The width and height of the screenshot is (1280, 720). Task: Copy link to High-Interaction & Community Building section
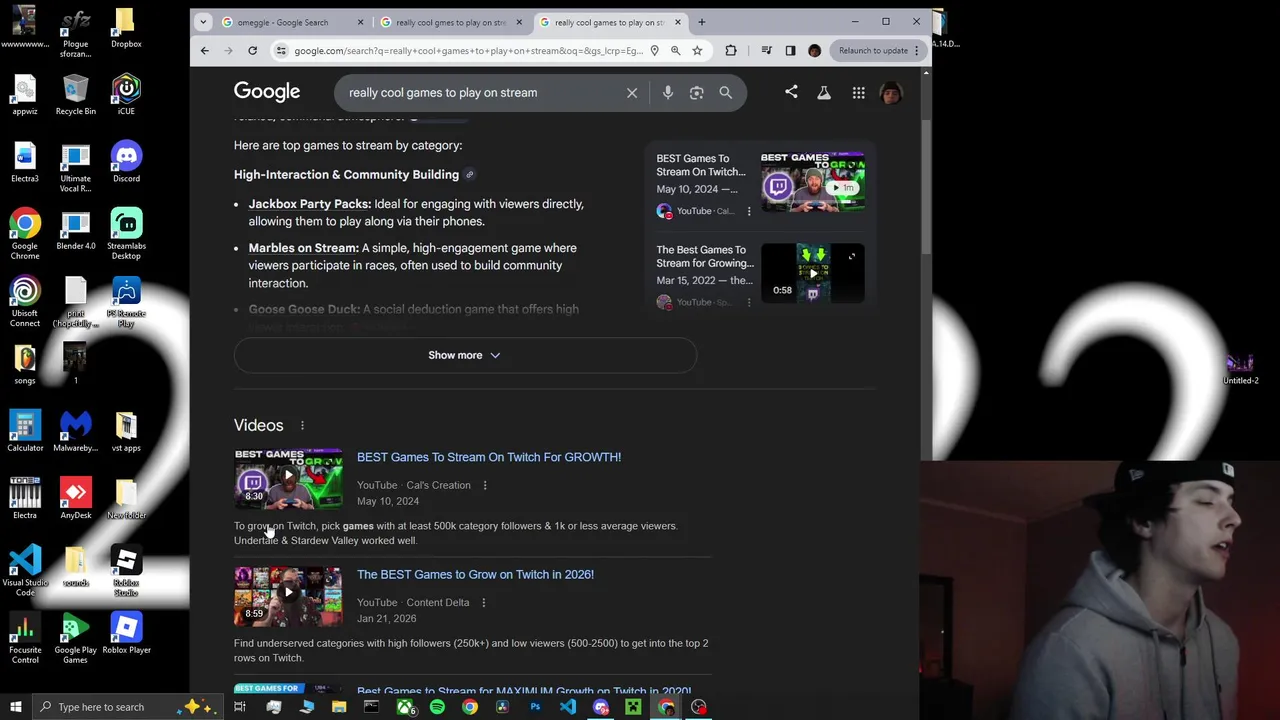click(470, 175)
